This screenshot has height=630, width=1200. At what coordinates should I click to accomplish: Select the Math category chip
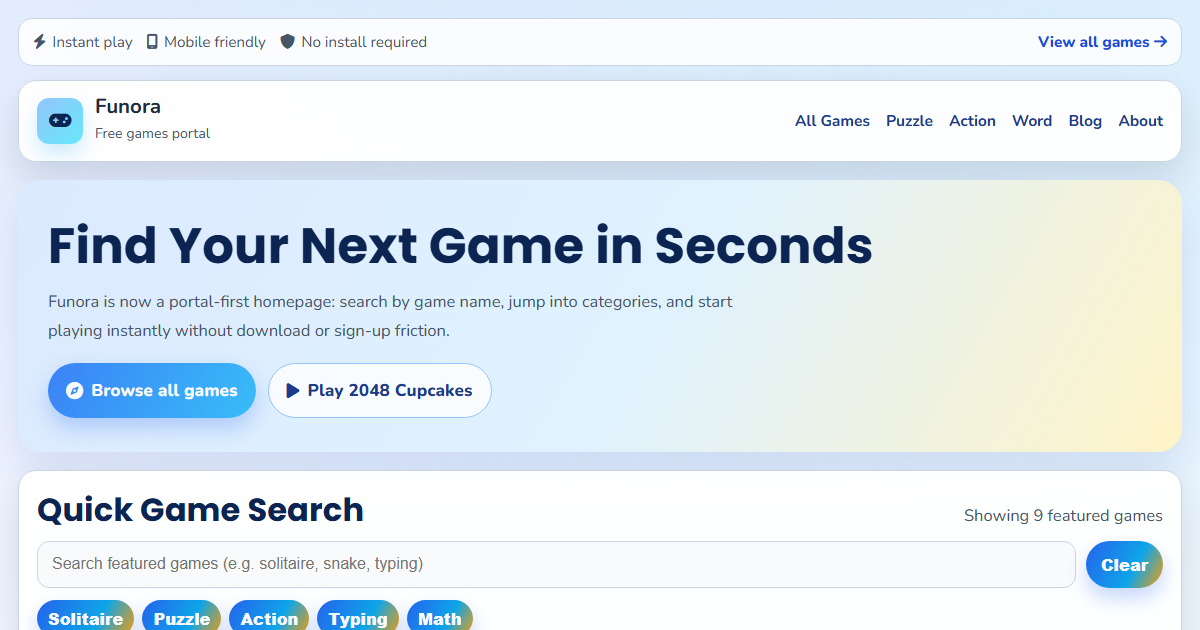click(440, 617)
